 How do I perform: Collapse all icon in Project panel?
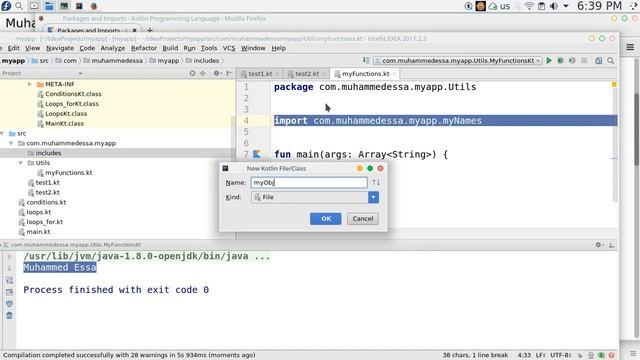[202, 73]
